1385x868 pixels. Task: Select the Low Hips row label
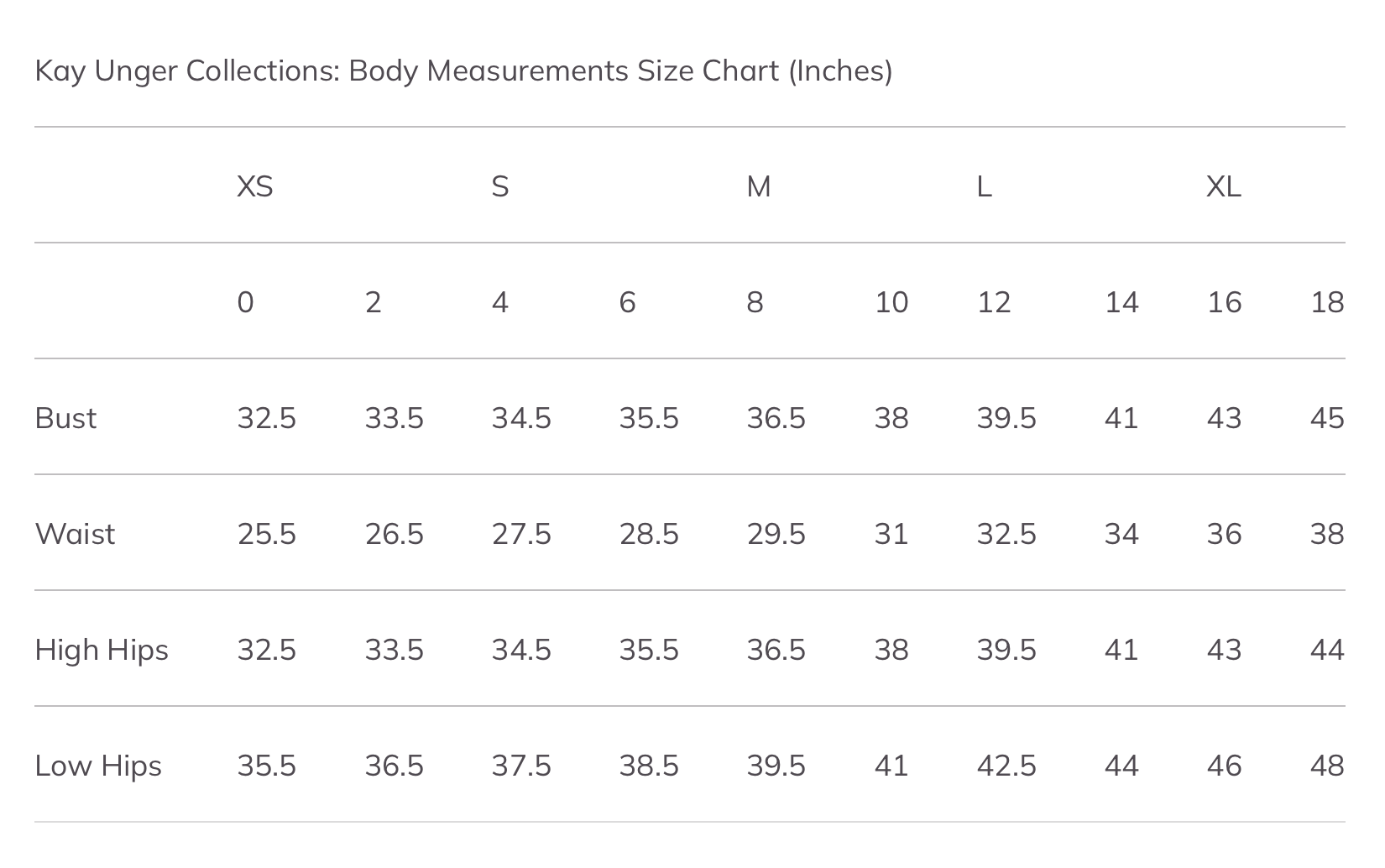98,766
